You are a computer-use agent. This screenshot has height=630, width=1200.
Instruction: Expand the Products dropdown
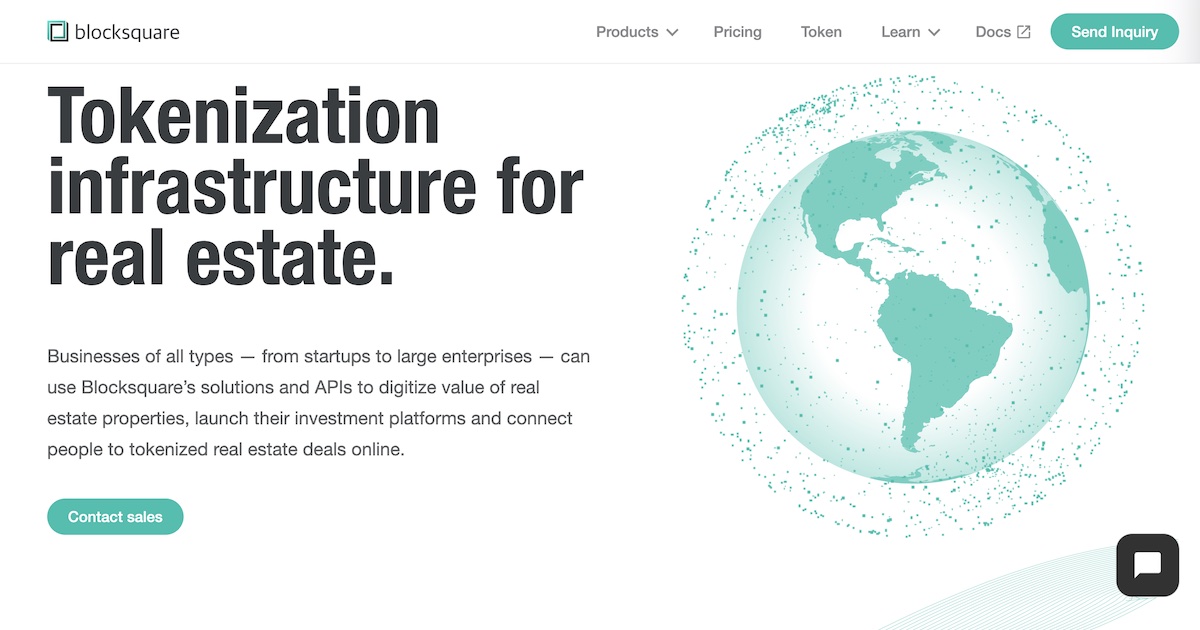coord(627,31)
